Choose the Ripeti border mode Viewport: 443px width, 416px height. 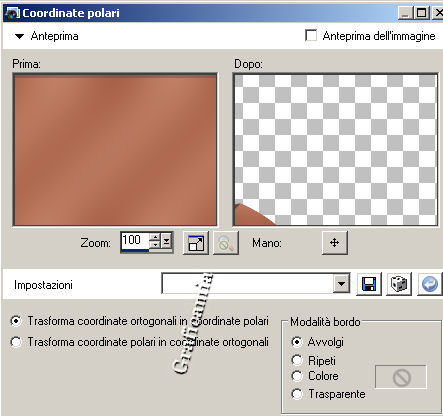click(x=297, y=360)
